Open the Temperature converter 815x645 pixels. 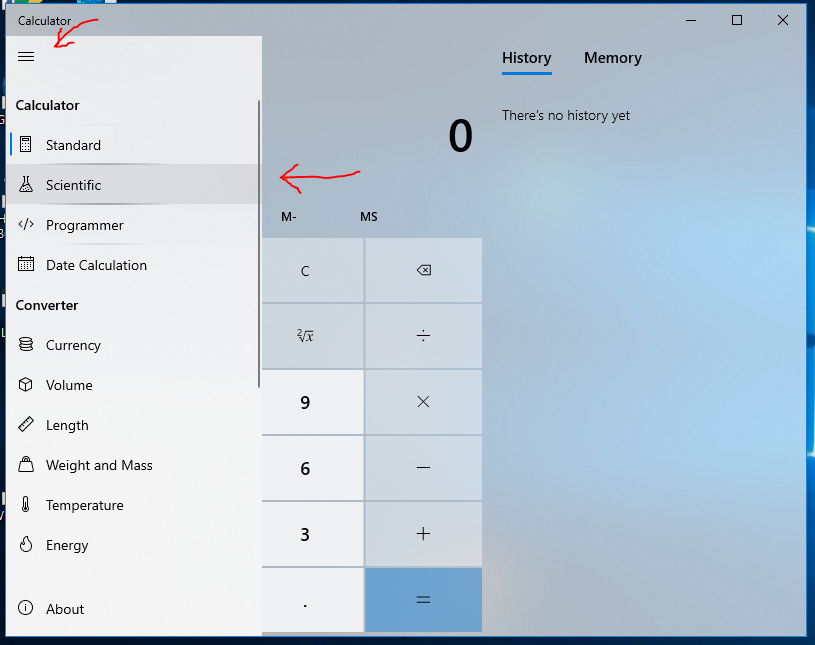point(133,505)
